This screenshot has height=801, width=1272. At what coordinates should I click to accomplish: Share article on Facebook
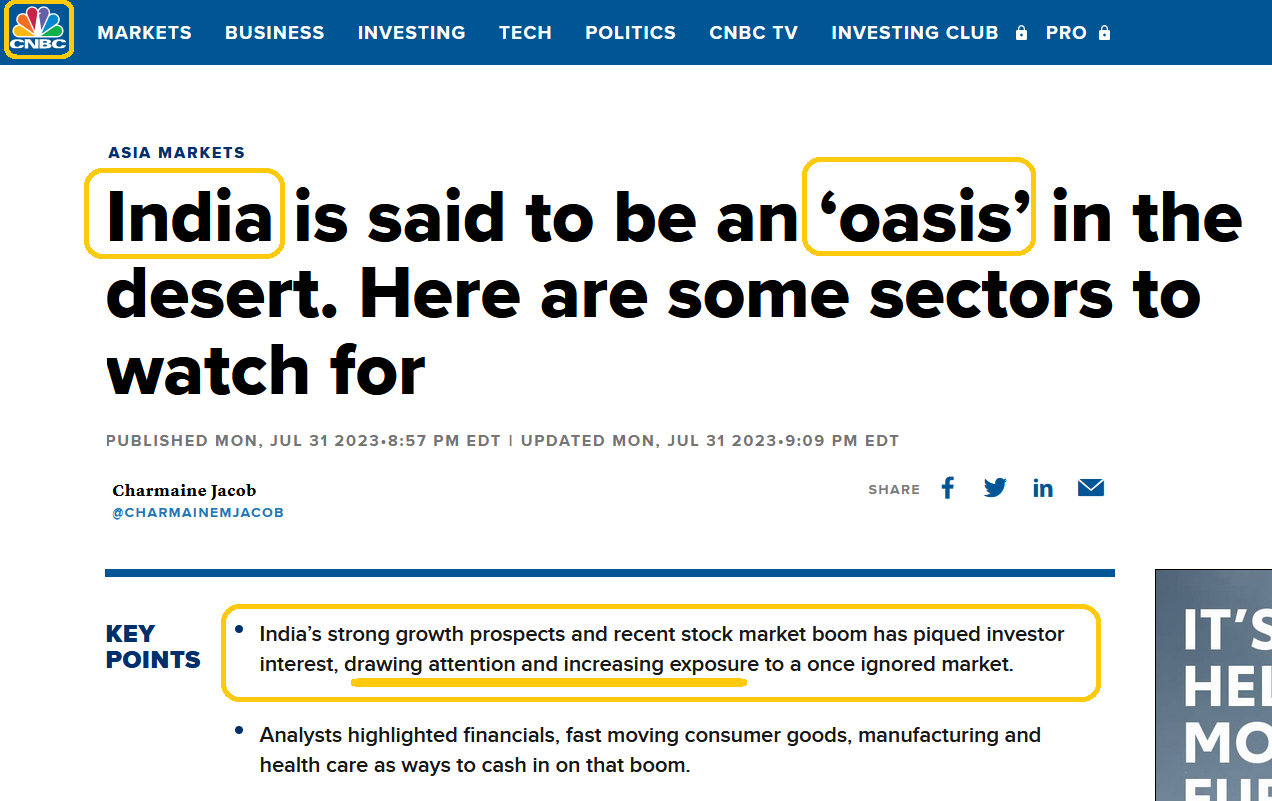point(948,488)
